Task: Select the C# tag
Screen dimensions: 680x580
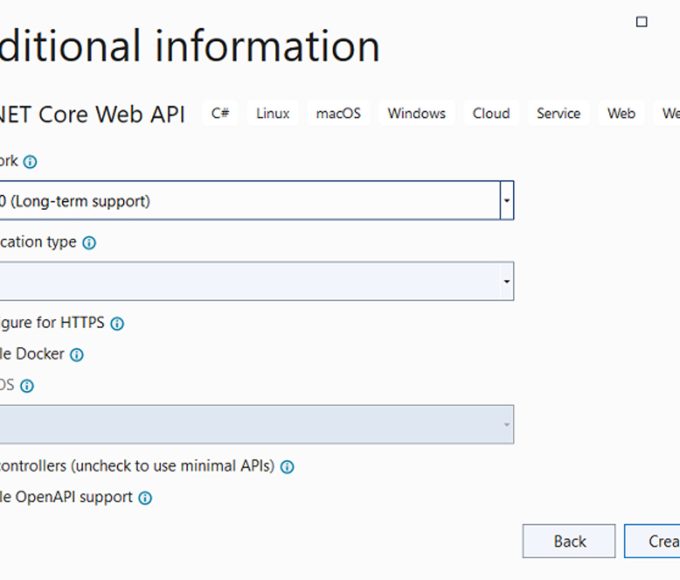Action: point(221,114)
